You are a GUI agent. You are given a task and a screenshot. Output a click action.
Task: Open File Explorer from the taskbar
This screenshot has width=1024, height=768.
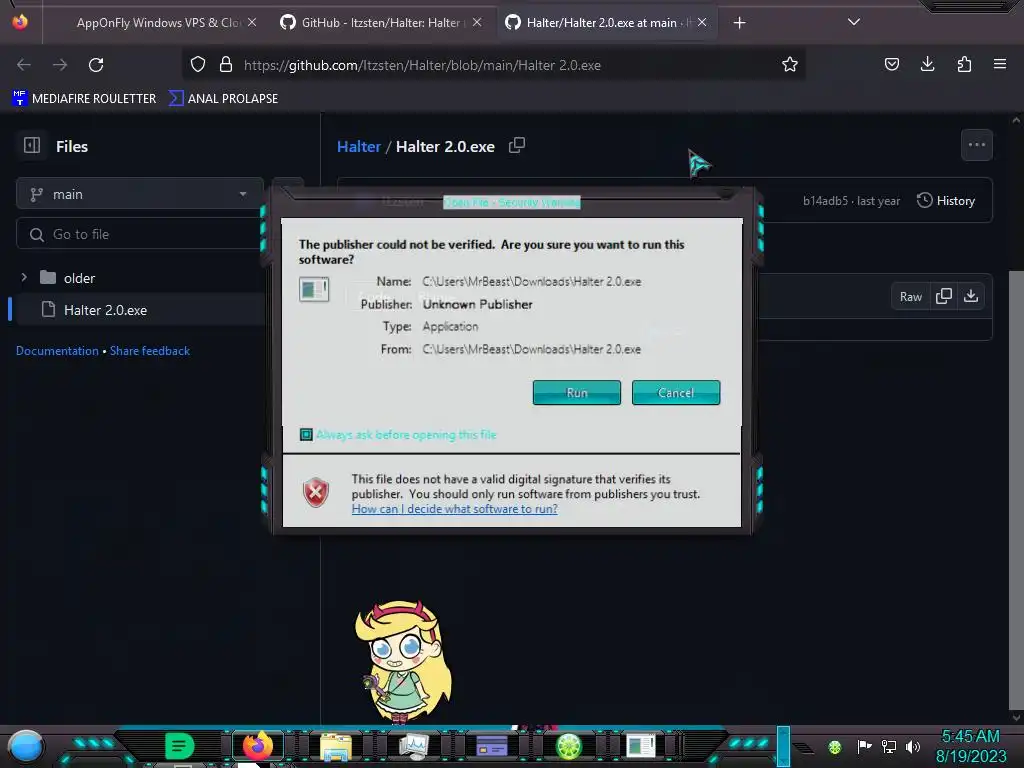coord(336,746)
